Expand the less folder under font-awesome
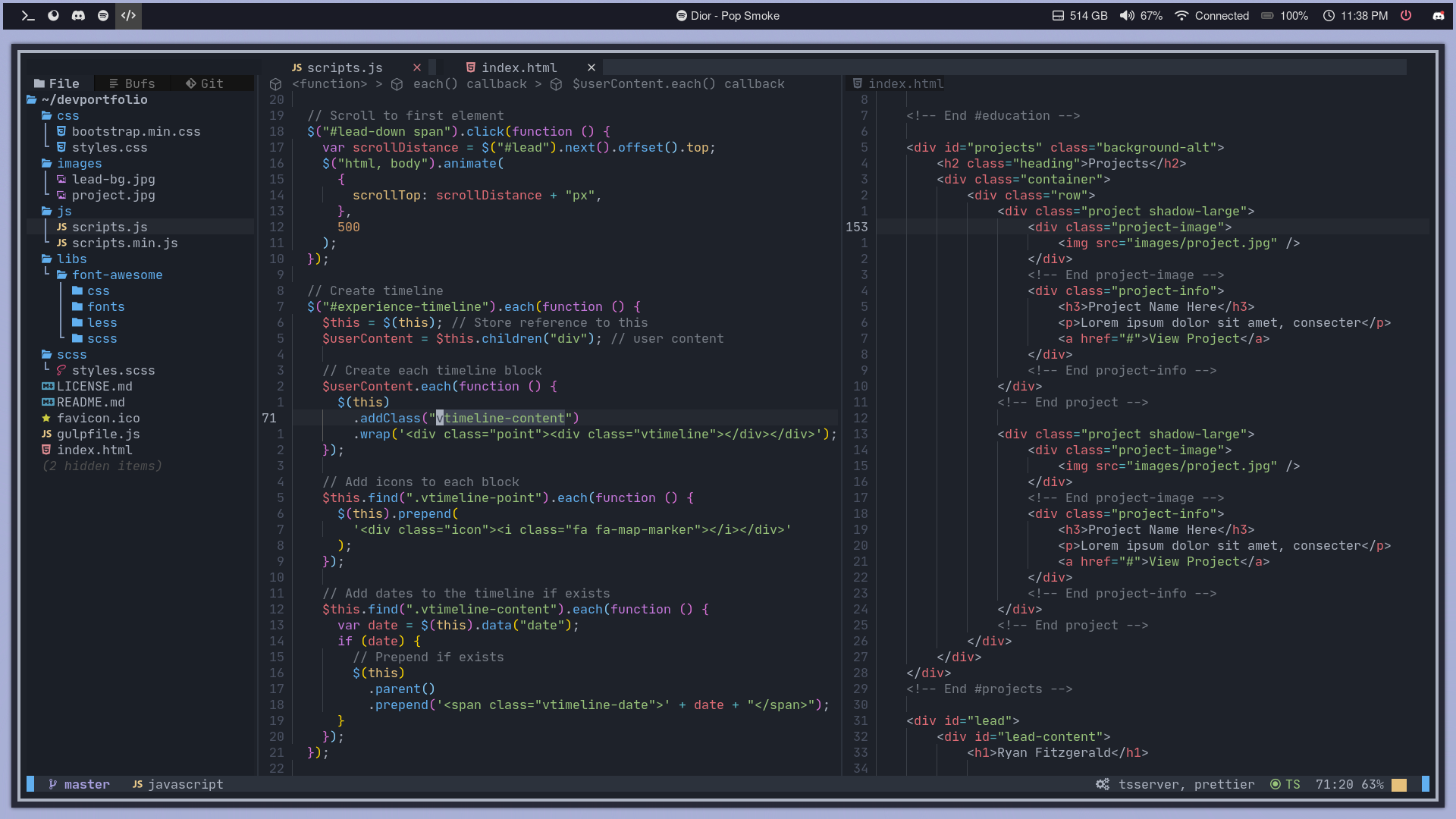Viewport: 1456px width, 819px height. [x=102, y=322]
